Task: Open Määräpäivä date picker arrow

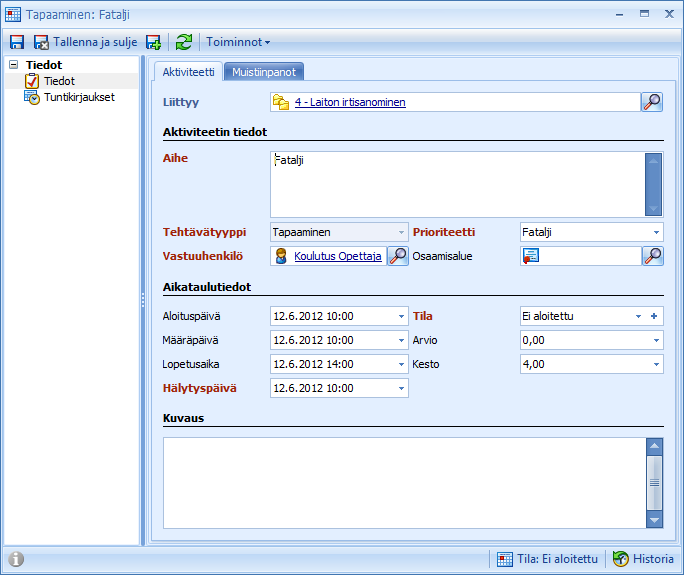Action: click(401, 340)
